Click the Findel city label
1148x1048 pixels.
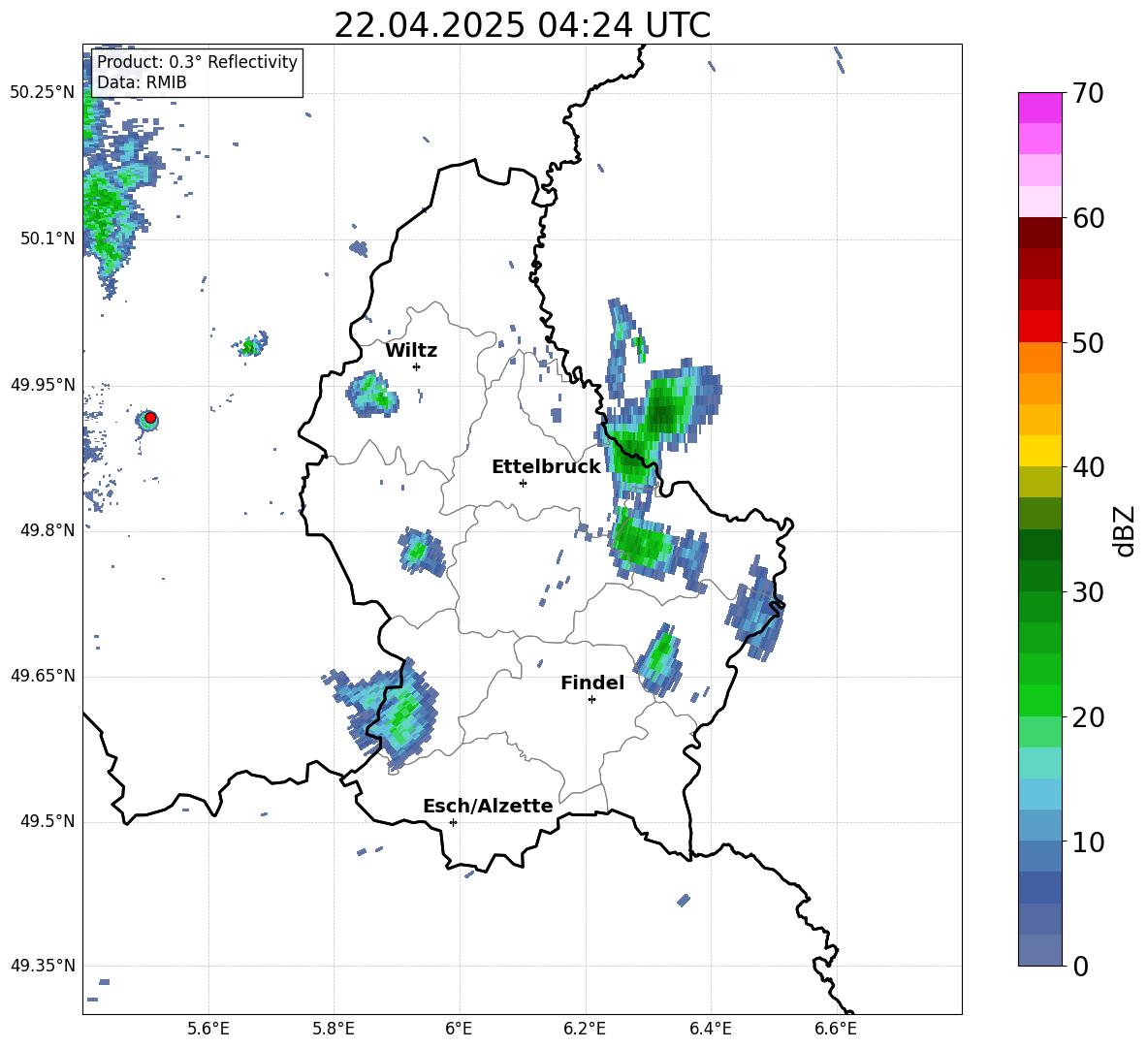click(592, 683)
